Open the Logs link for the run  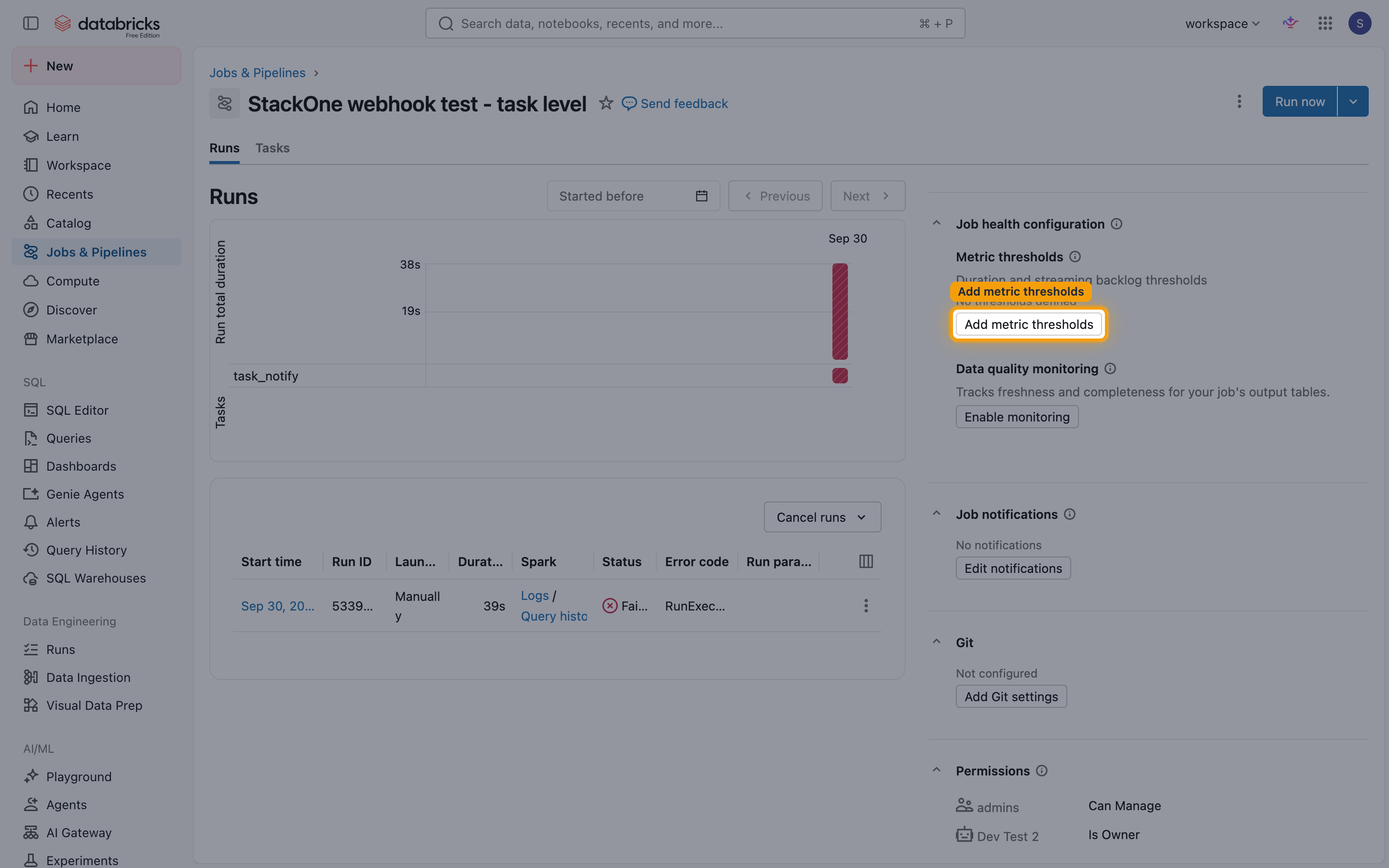click(535, 596)
